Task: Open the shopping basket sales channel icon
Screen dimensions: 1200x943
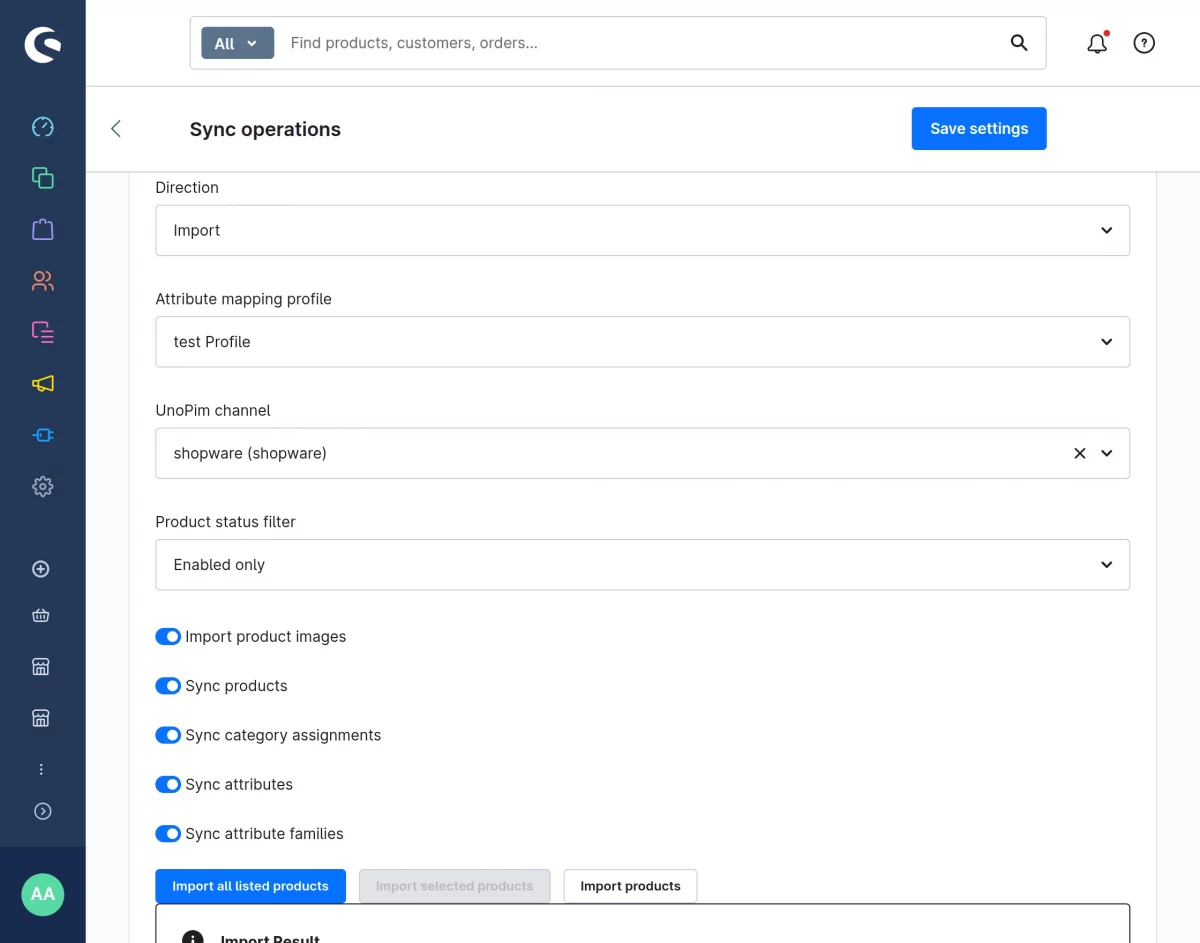Action: (41, 616)
